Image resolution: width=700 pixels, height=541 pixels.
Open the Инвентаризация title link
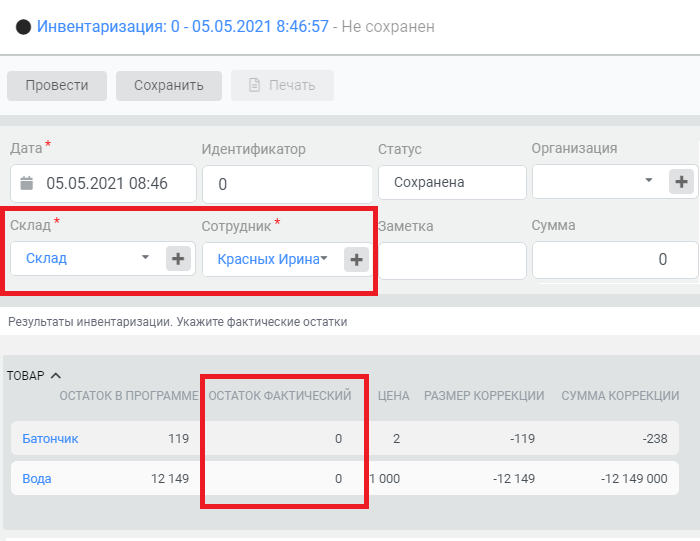click(183, 26)
